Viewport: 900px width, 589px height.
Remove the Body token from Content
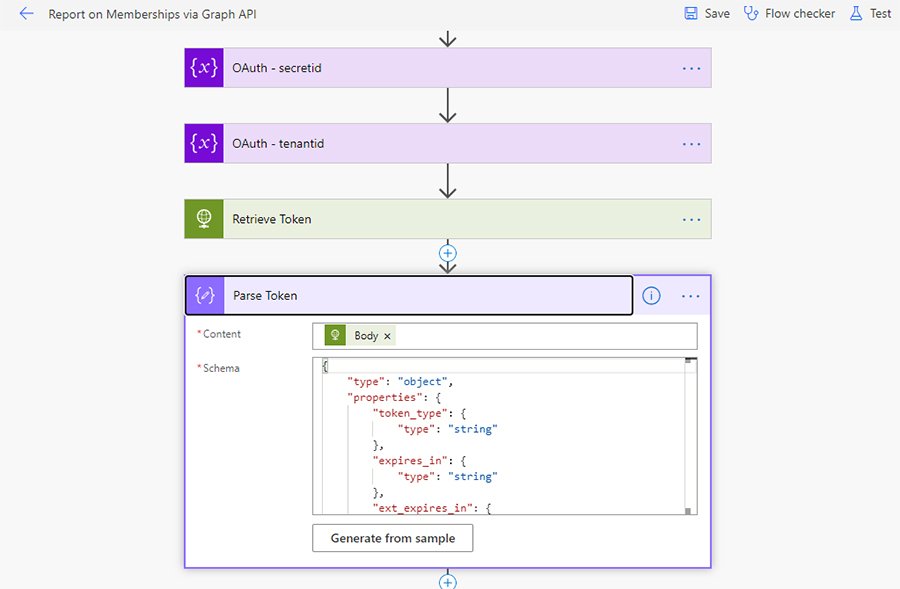(x=388, y=336)
